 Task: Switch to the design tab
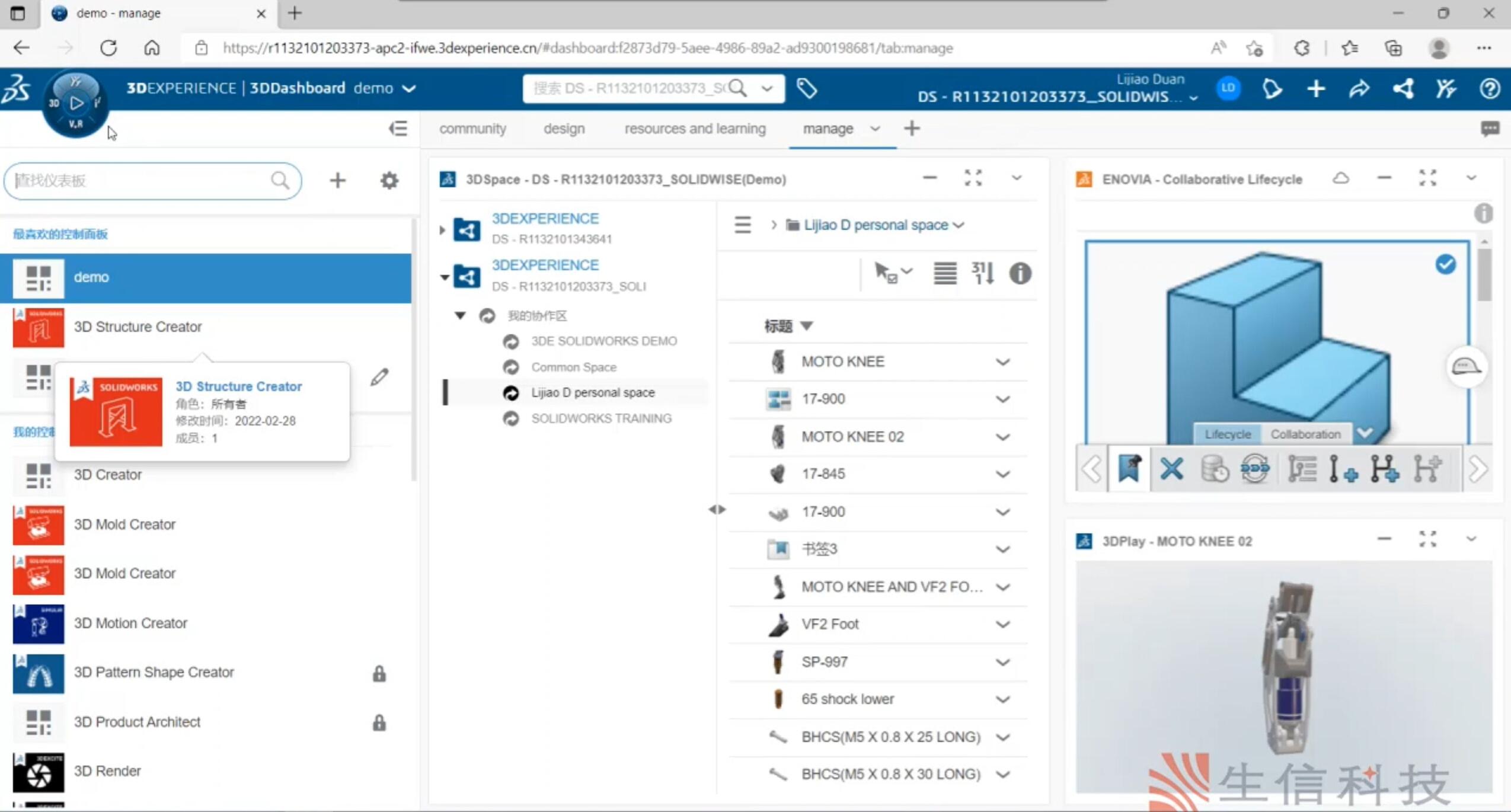[x=564, y=129]
